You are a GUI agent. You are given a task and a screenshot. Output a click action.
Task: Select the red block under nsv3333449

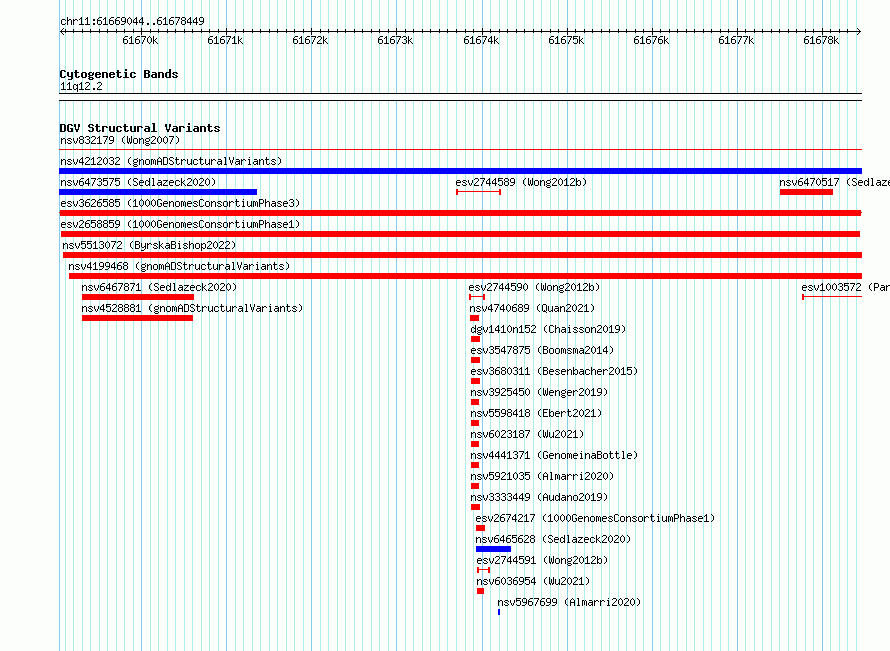pos(476,507)
